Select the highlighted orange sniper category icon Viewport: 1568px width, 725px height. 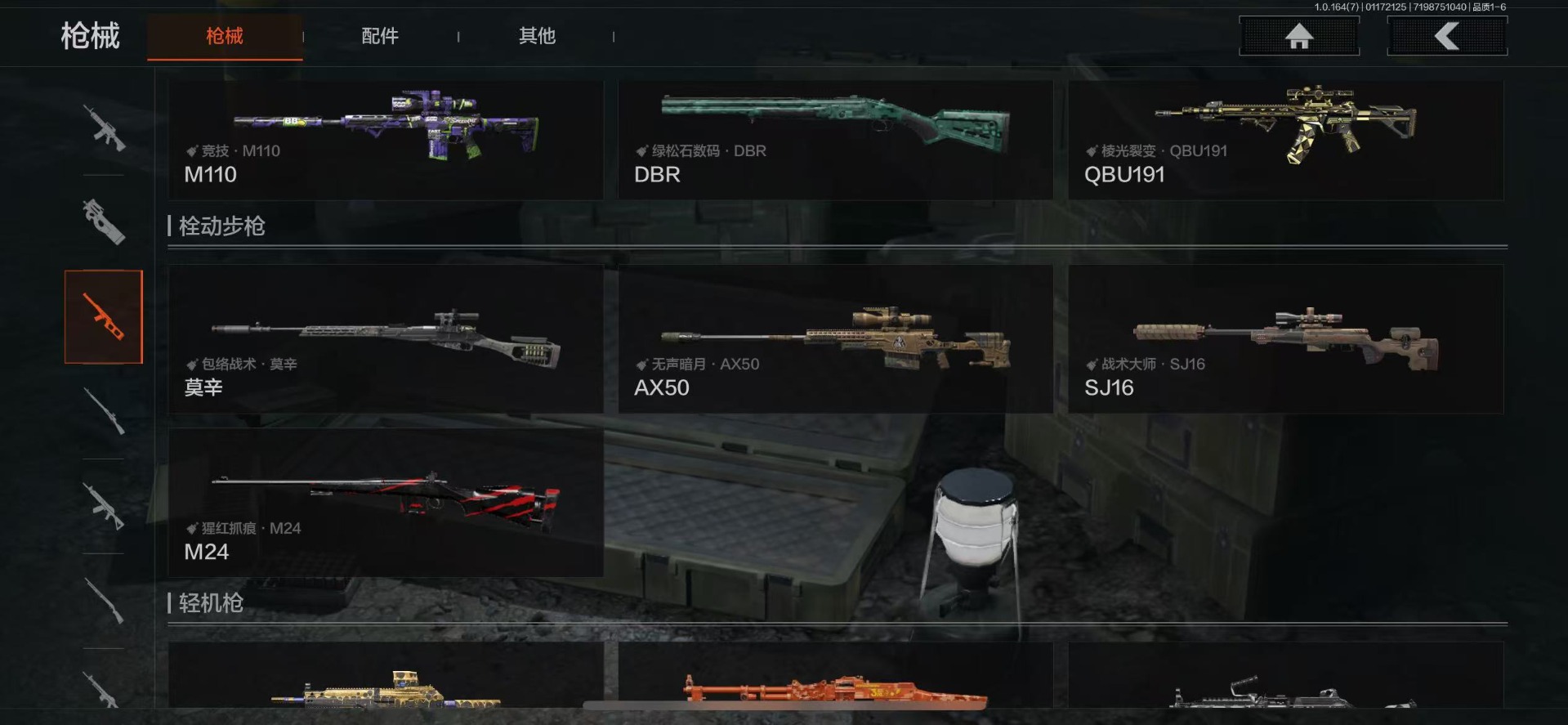[x=104, y=316]
